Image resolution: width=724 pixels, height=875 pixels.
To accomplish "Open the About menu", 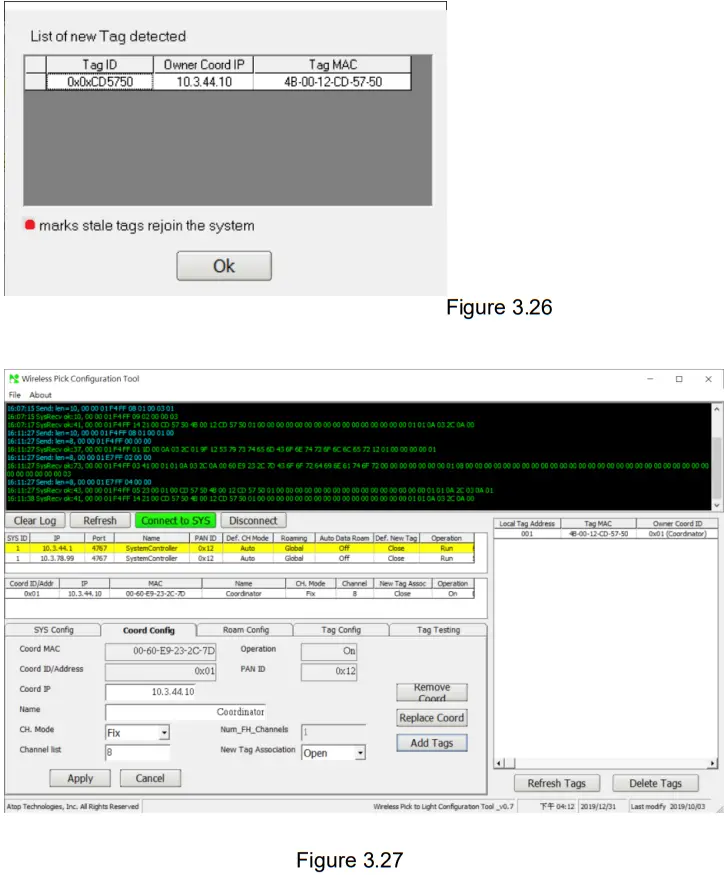I will coord(40,395).
